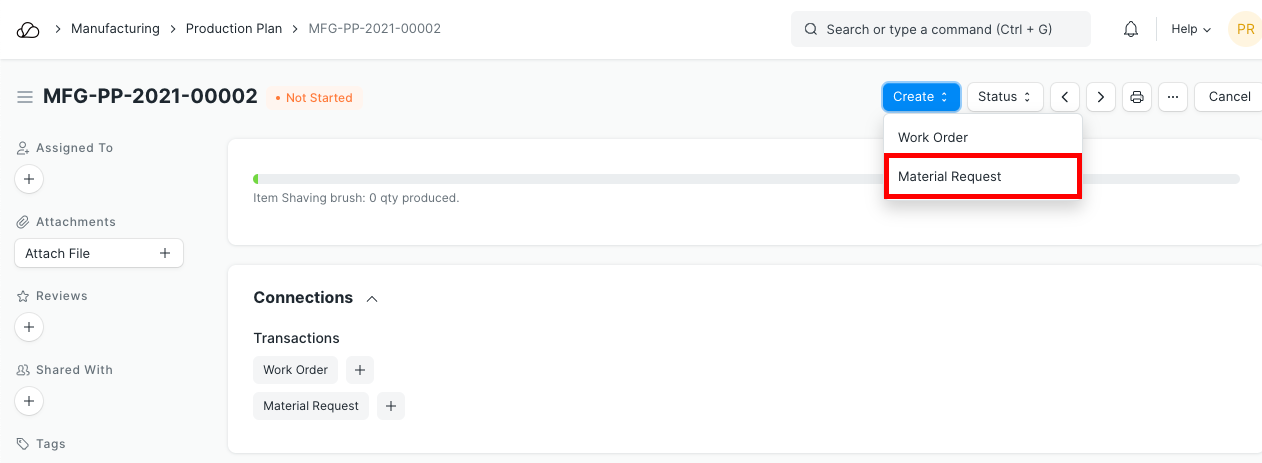Add an assignee under Assigned To
The image size is (1262, 463).
pos(29,180)
